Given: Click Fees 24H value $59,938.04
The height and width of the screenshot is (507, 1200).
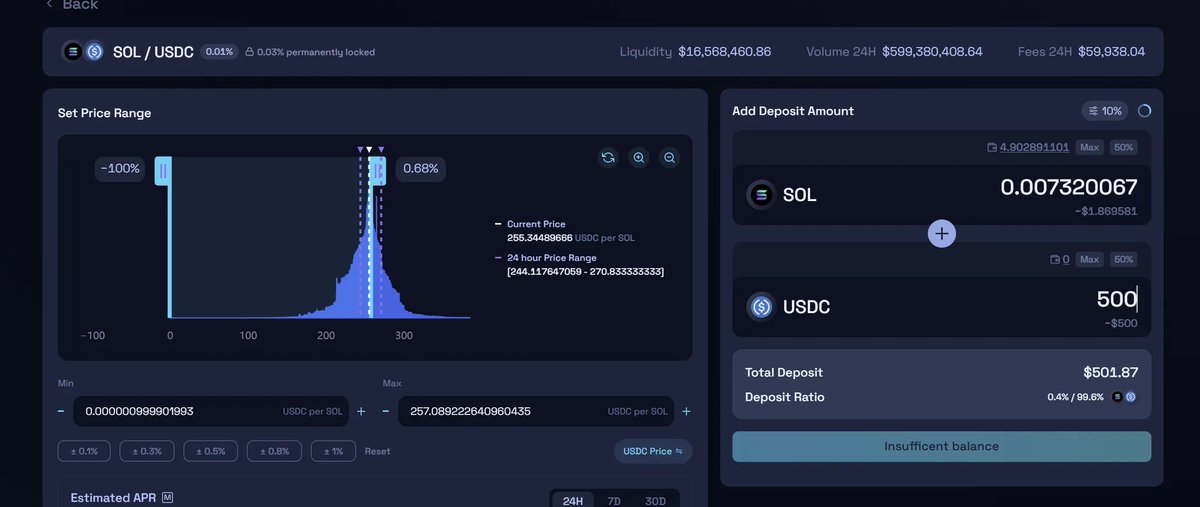Looking at the screenshot, I should pyautogui.click(x=1111, y=51).
